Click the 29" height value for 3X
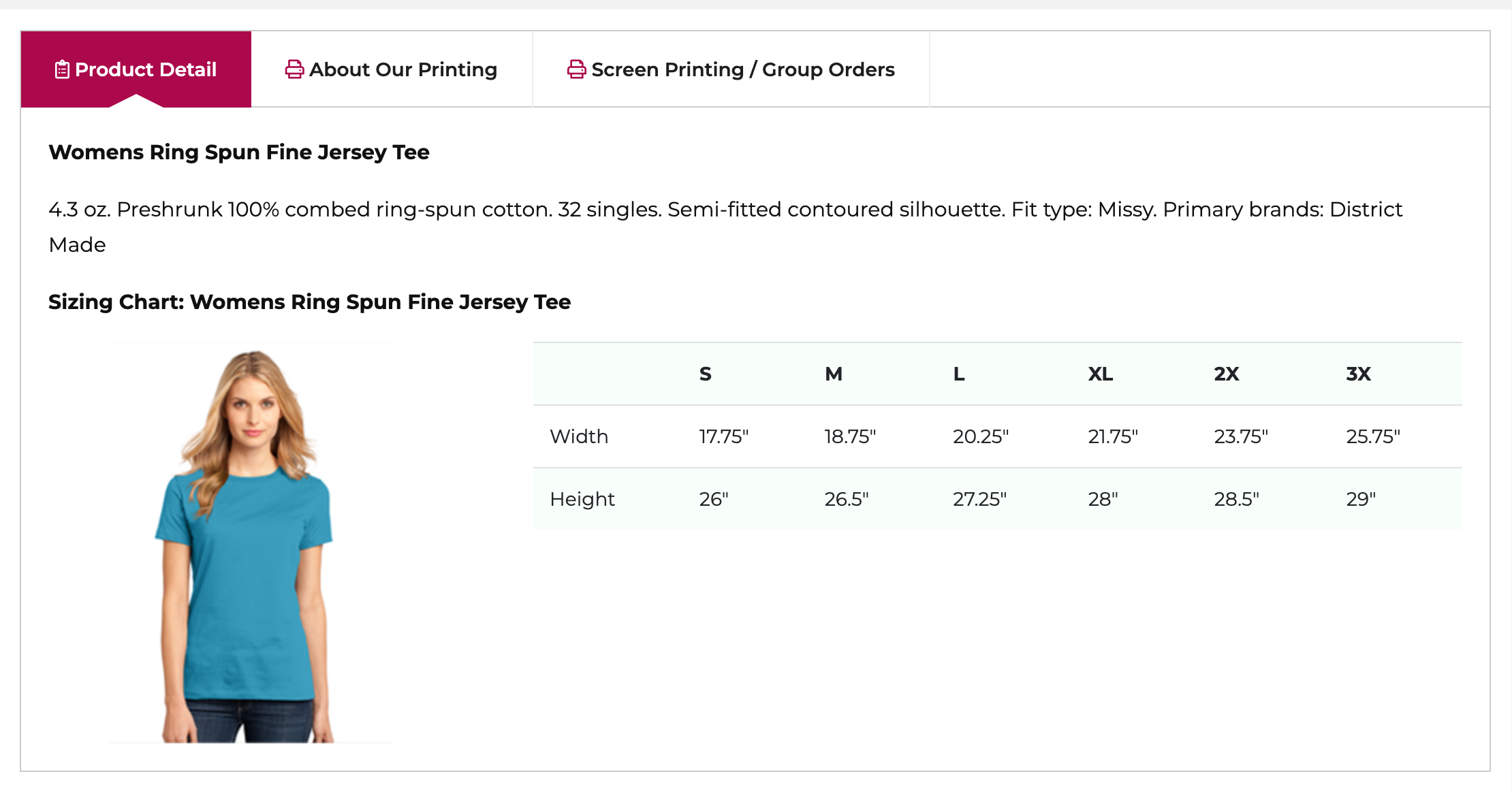The width and height of the screenshot is (1512, 791). (x=1361, y=499)
